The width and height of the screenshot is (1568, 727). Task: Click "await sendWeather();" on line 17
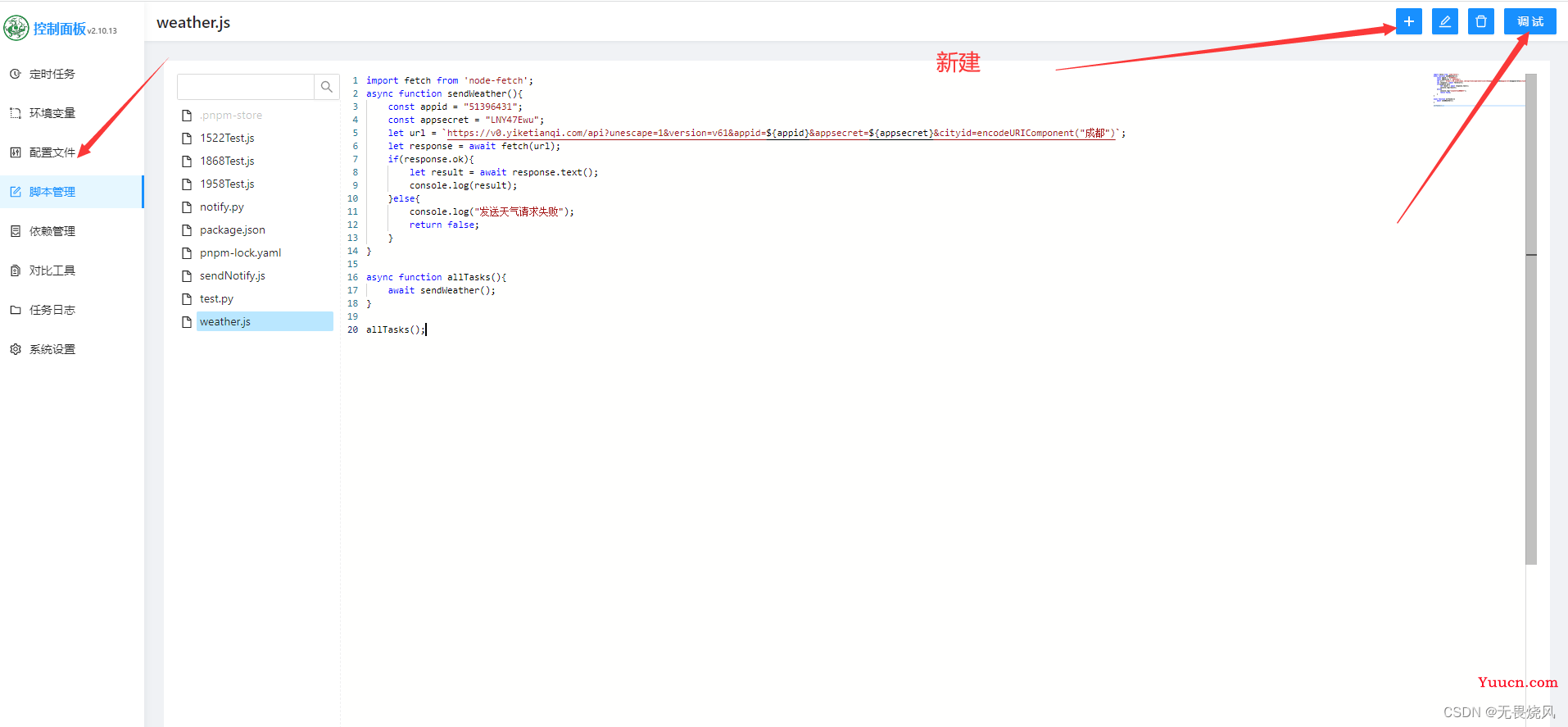click(x=442, y=290)
